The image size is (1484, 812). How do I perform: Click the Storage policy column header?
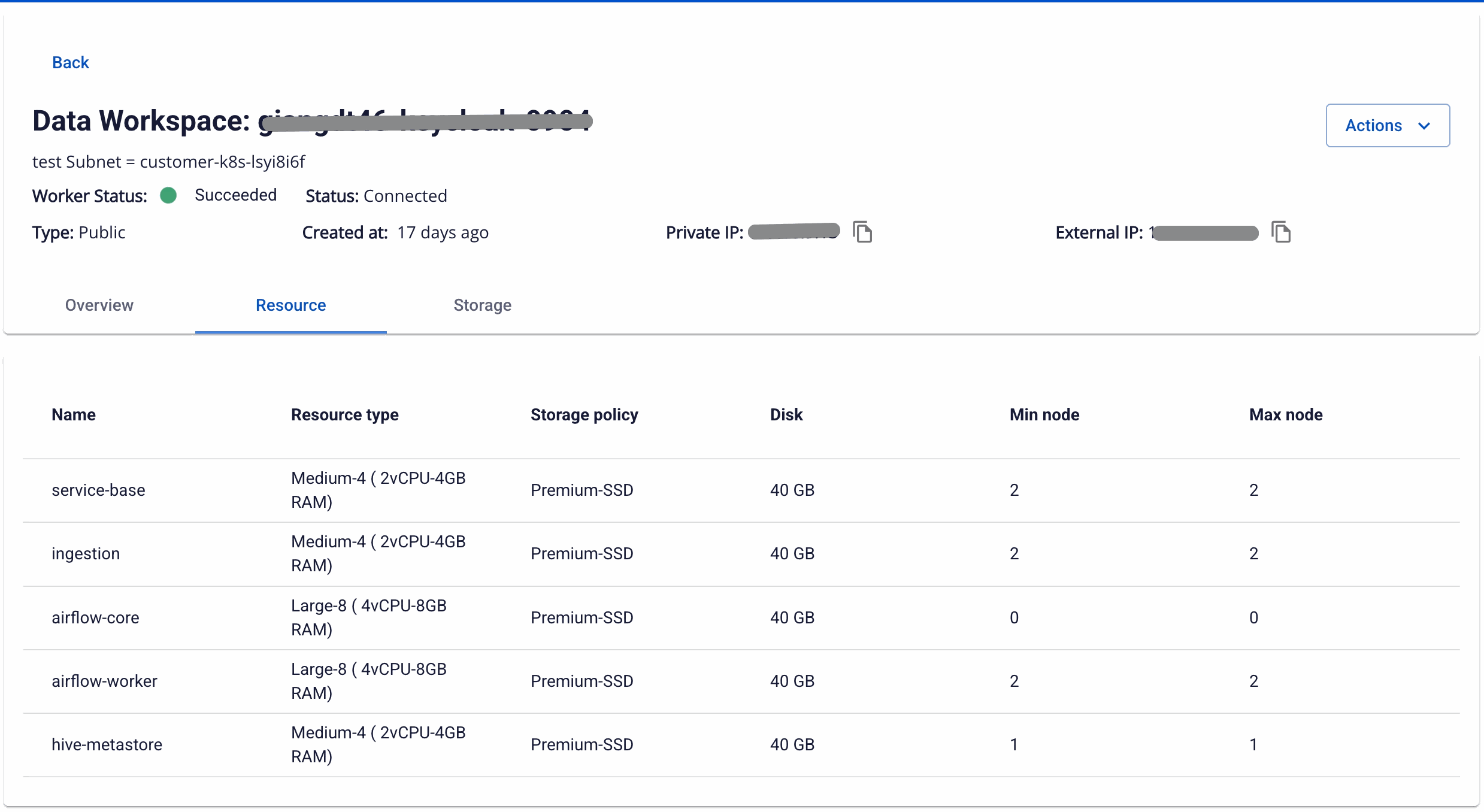click(x=584, y=414)
